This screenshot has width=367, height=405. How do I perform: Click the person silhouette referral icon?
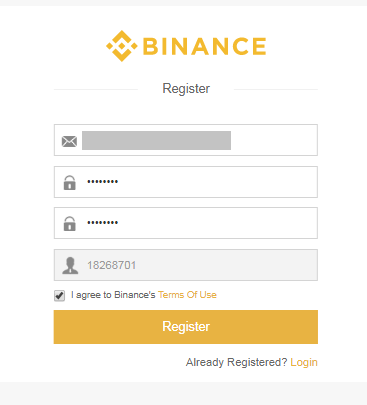click(70, 266)
